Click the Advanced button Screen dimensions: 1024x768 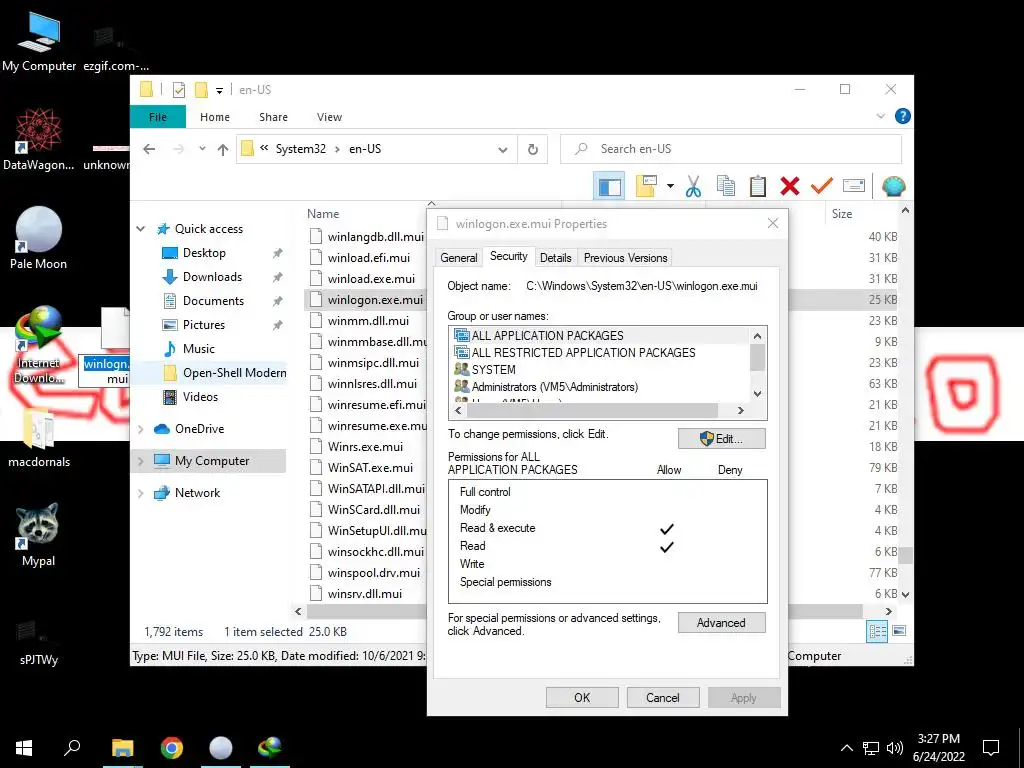722,623
